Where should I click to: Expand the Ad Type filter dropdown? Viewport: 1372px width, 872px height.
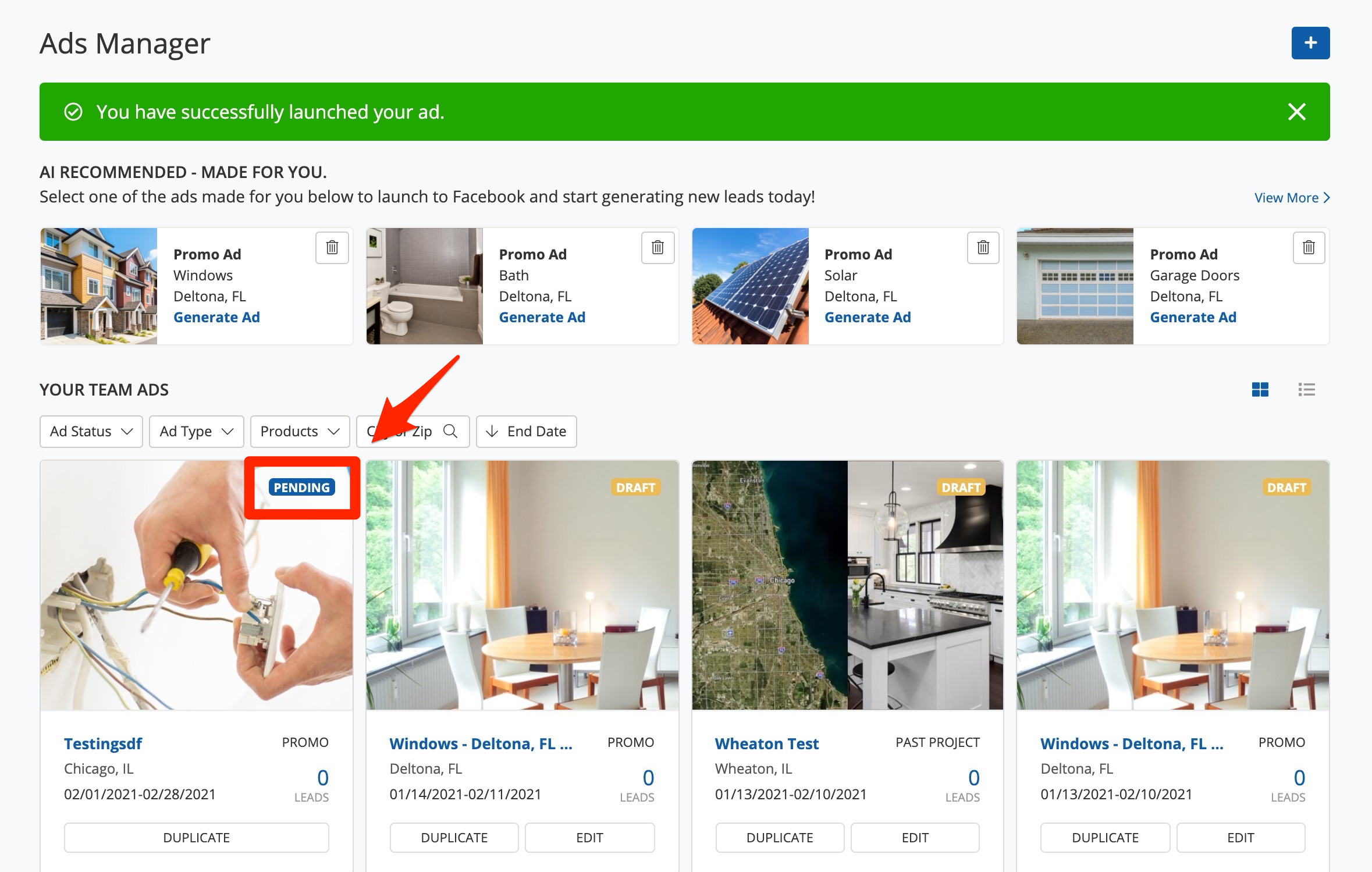[x=196, y=432]
